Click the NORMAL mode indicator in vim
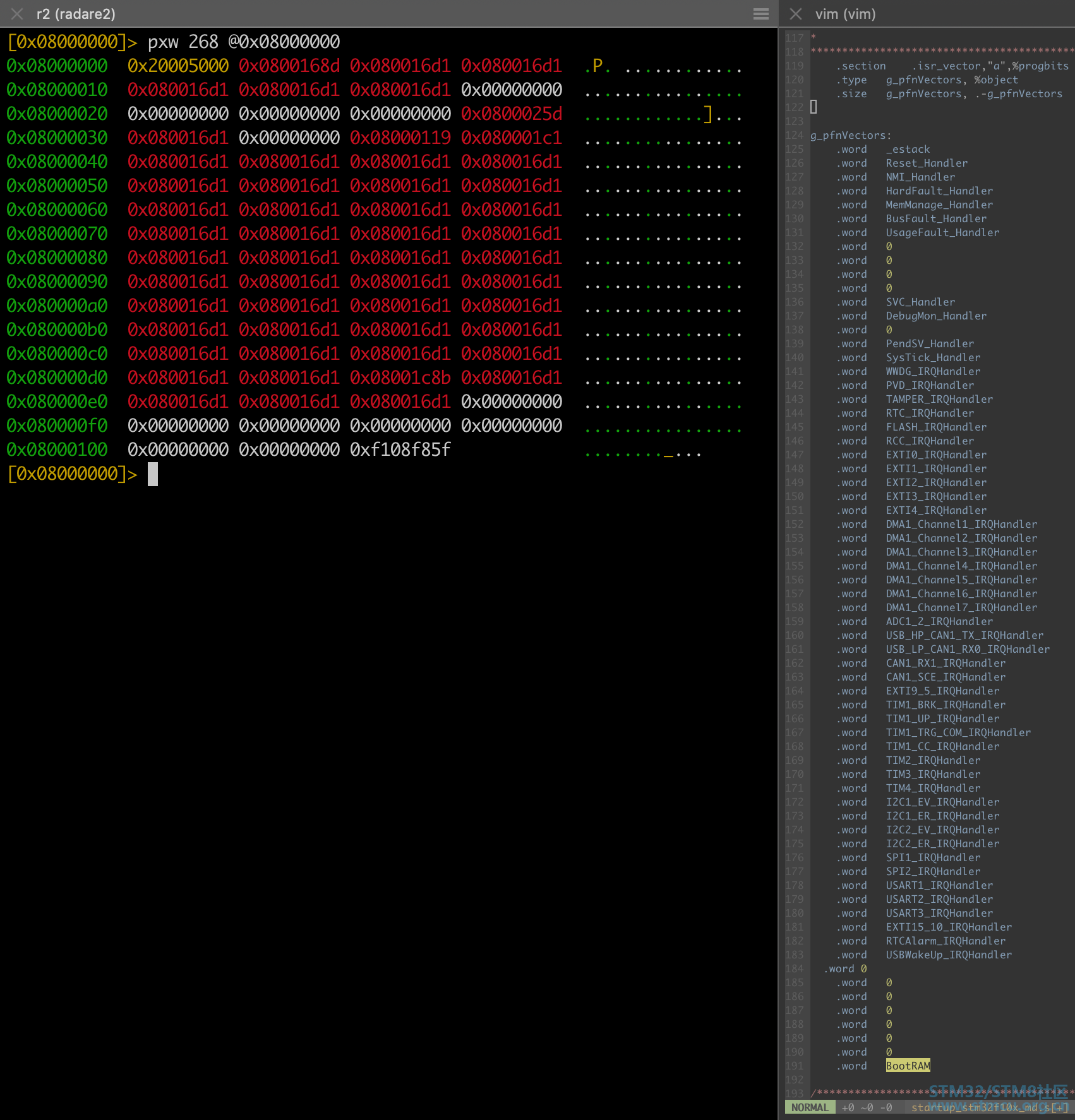The image size is (1075, 1120). point(810,1107)
